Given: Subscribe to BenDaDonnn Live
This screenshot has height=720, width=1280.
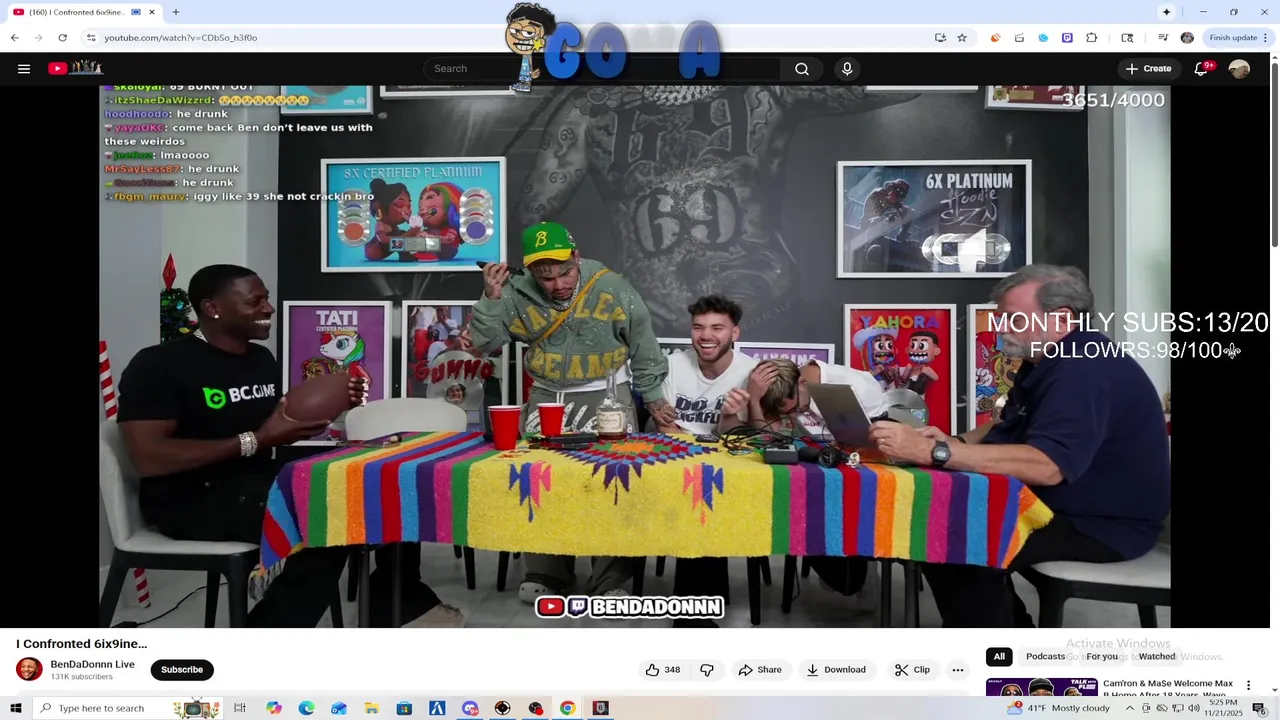Looking at the screenshot, I should coord(182,670).
